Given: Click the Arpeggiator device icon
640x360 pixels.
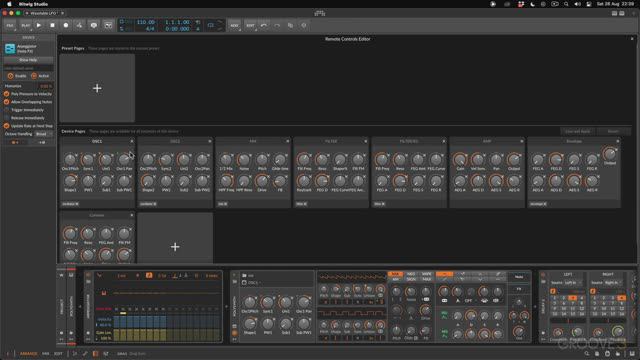Looking at the screenshot, I should click(x=10, y=49).
